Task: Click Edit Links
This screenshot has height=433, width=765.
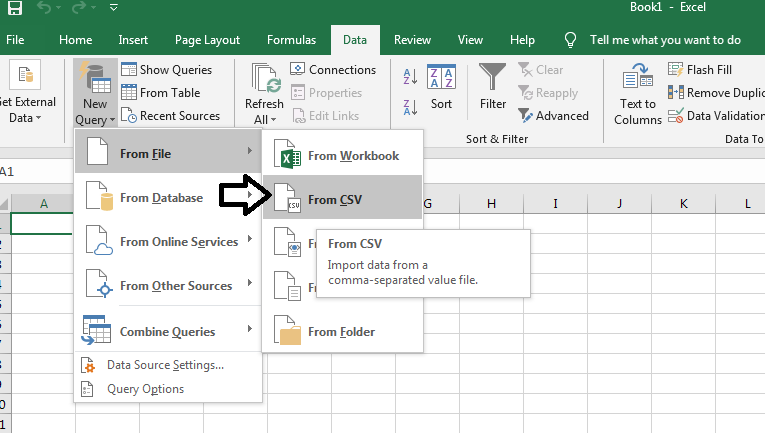Action: pyautogui.click(x=325, y=116)
